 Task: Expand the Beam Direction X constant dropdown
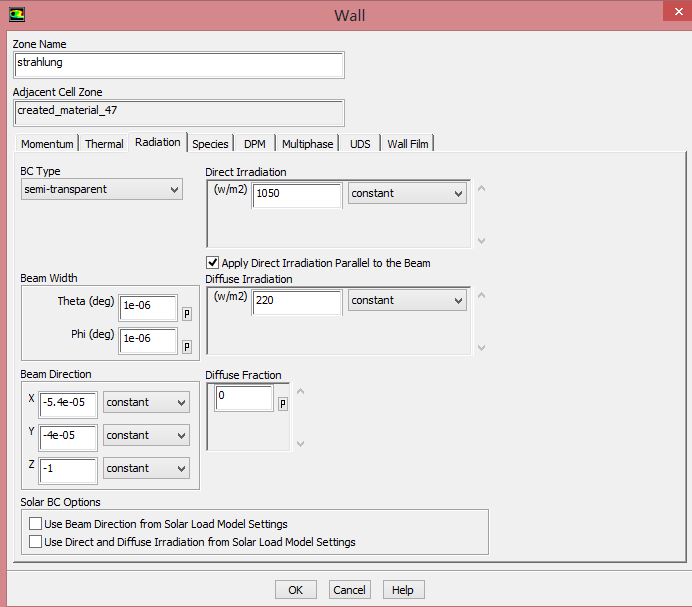coord(146,402)
